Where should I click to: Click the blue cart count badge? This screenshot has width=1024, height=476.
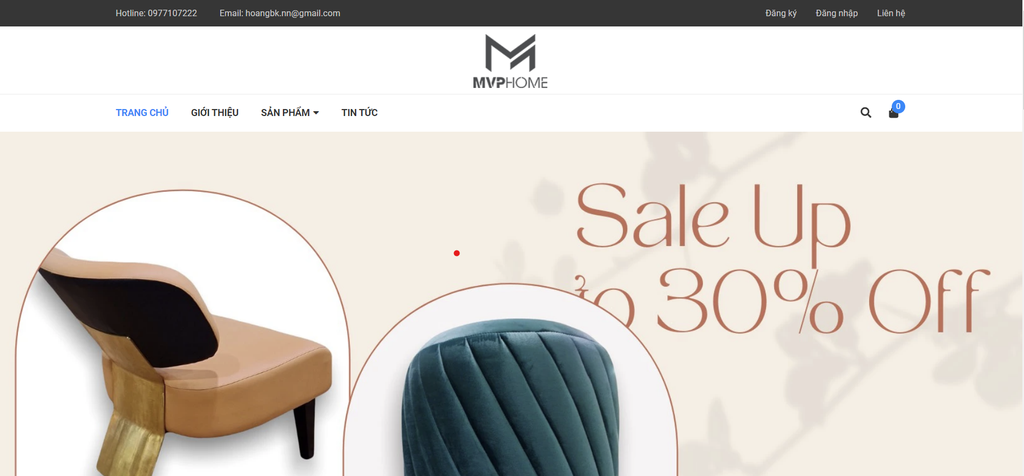tap(899, 106)
